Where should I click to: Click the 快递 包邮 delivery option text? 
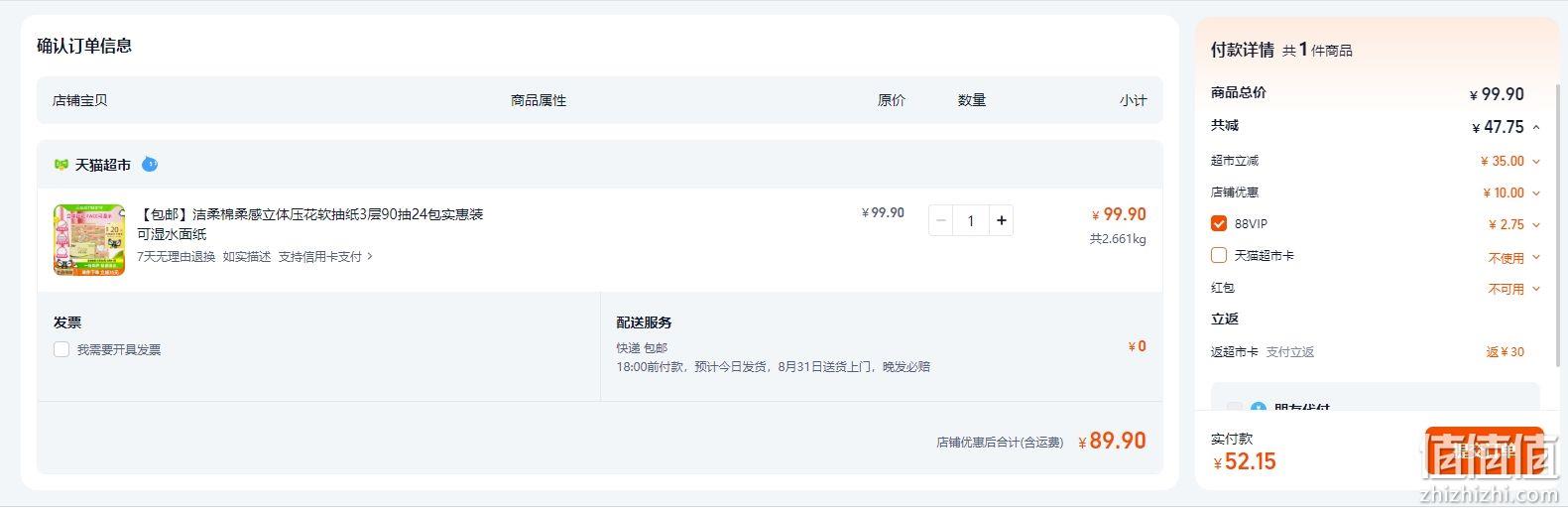click(642, 348)
